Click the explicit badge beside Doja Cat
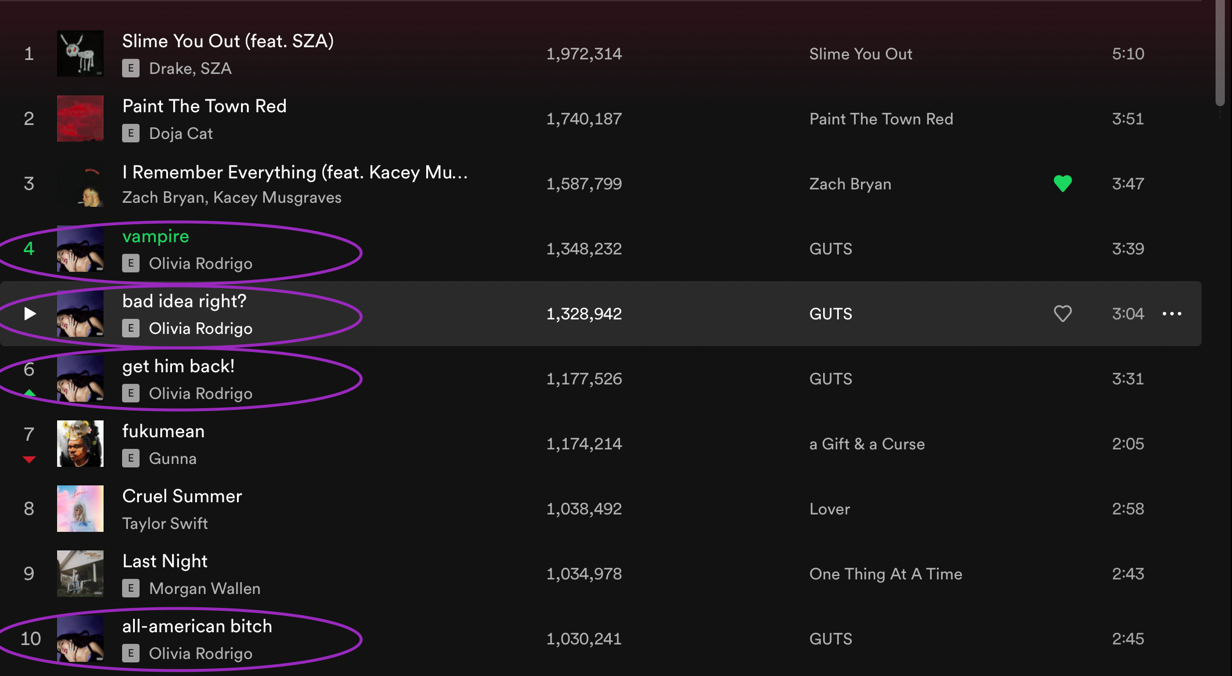Image resolution: width=1232 pixels, height=676 pixels. point(131,134)
